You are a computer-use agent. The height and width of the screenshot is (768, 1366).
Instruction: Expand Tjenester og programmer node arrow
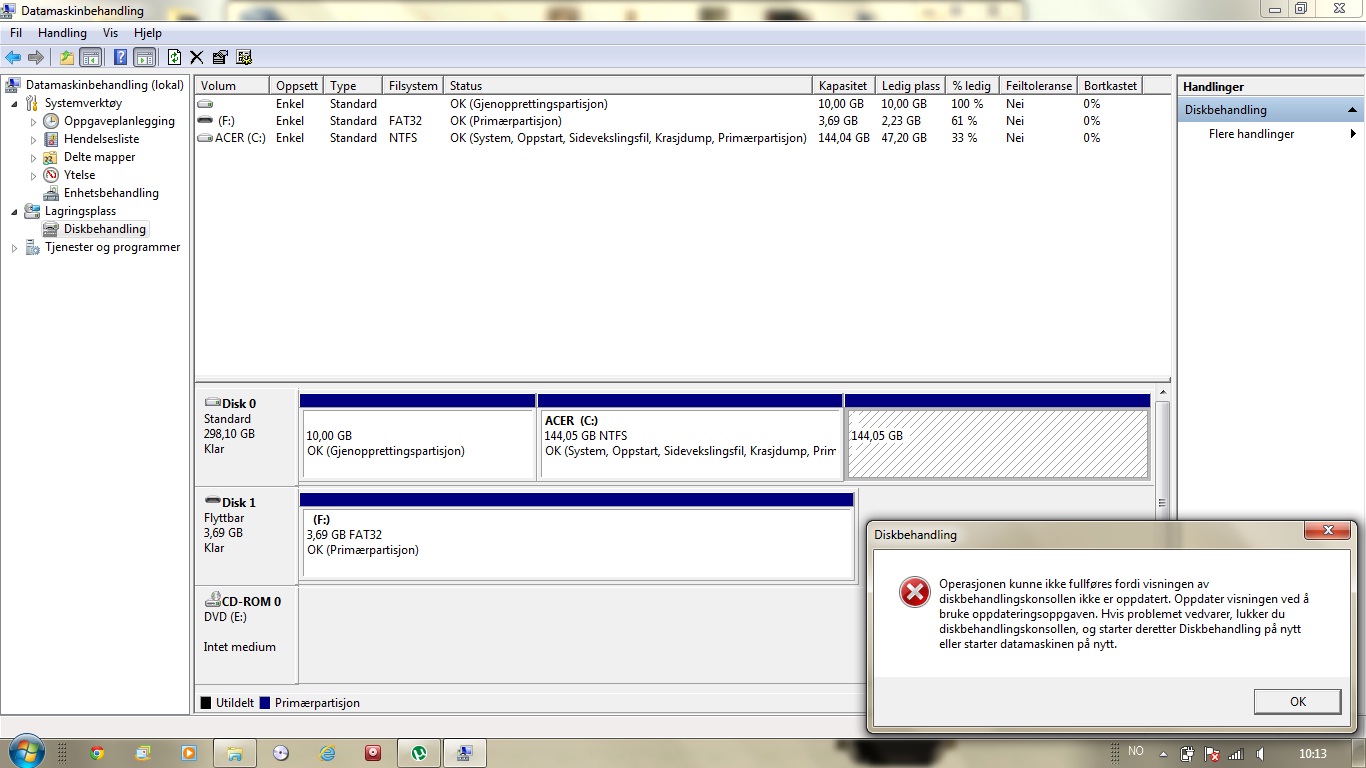(x=14, y=248)
